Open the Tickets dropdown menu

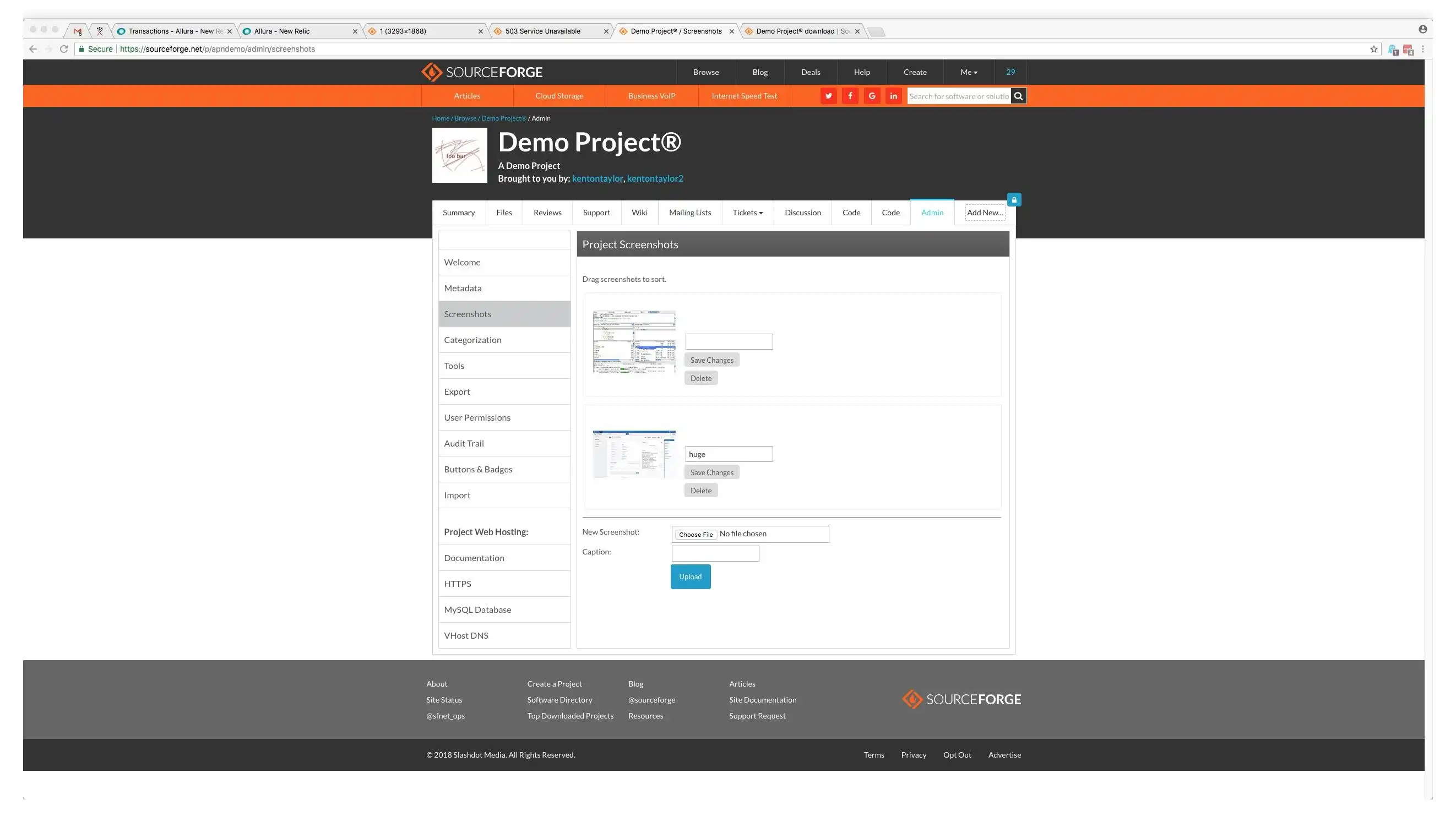tap(748, 212)
